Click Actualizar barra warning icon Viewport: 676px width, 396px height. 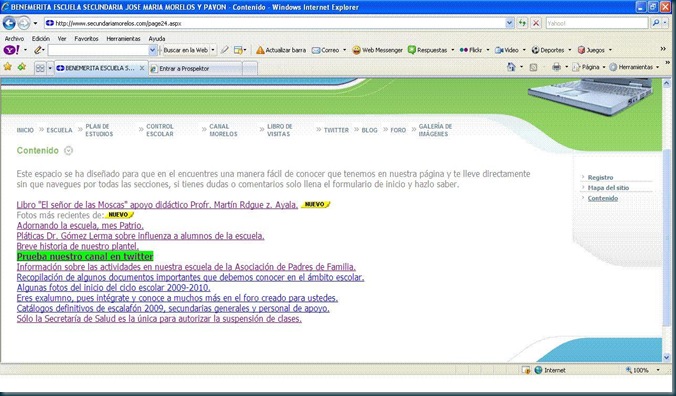(x=260, y=50)
